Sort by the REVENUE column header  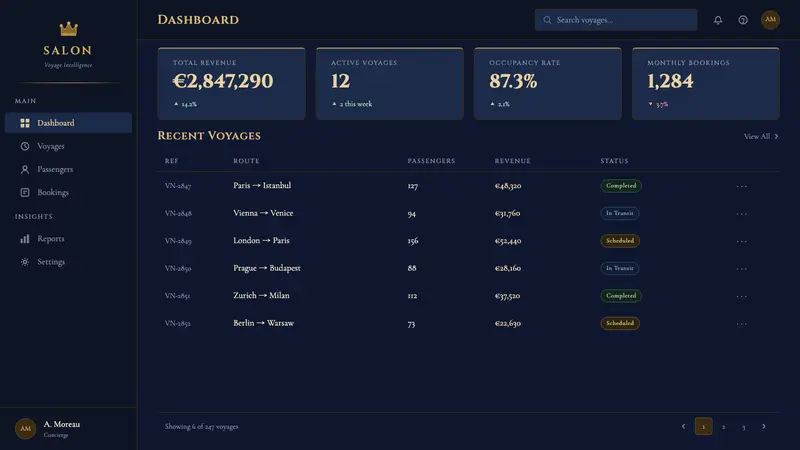pos(513,161)
